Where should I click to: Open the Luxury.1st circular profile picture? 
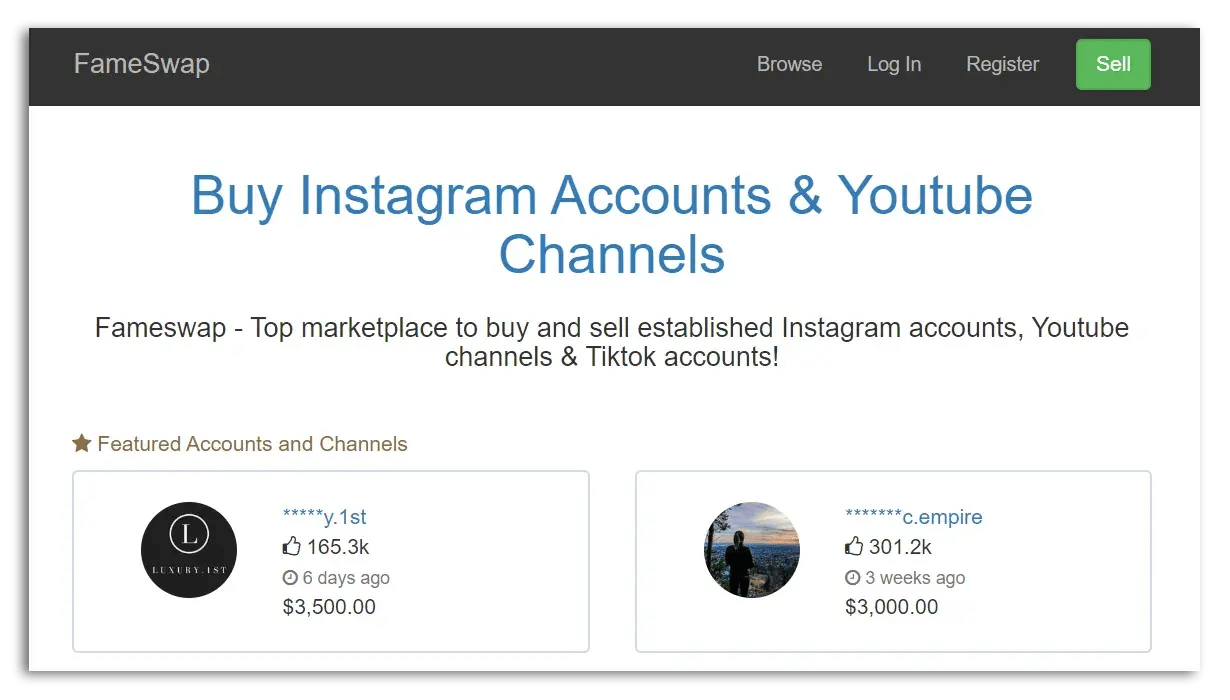coord(188,550)
